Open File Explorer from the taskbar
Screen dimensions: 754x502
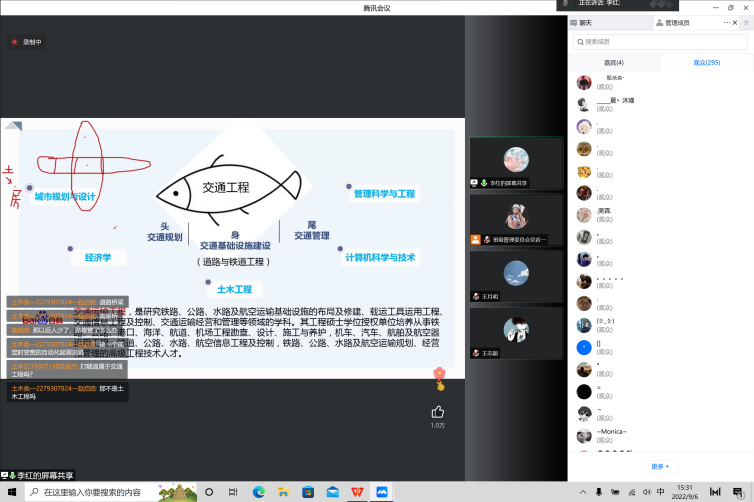282,492
